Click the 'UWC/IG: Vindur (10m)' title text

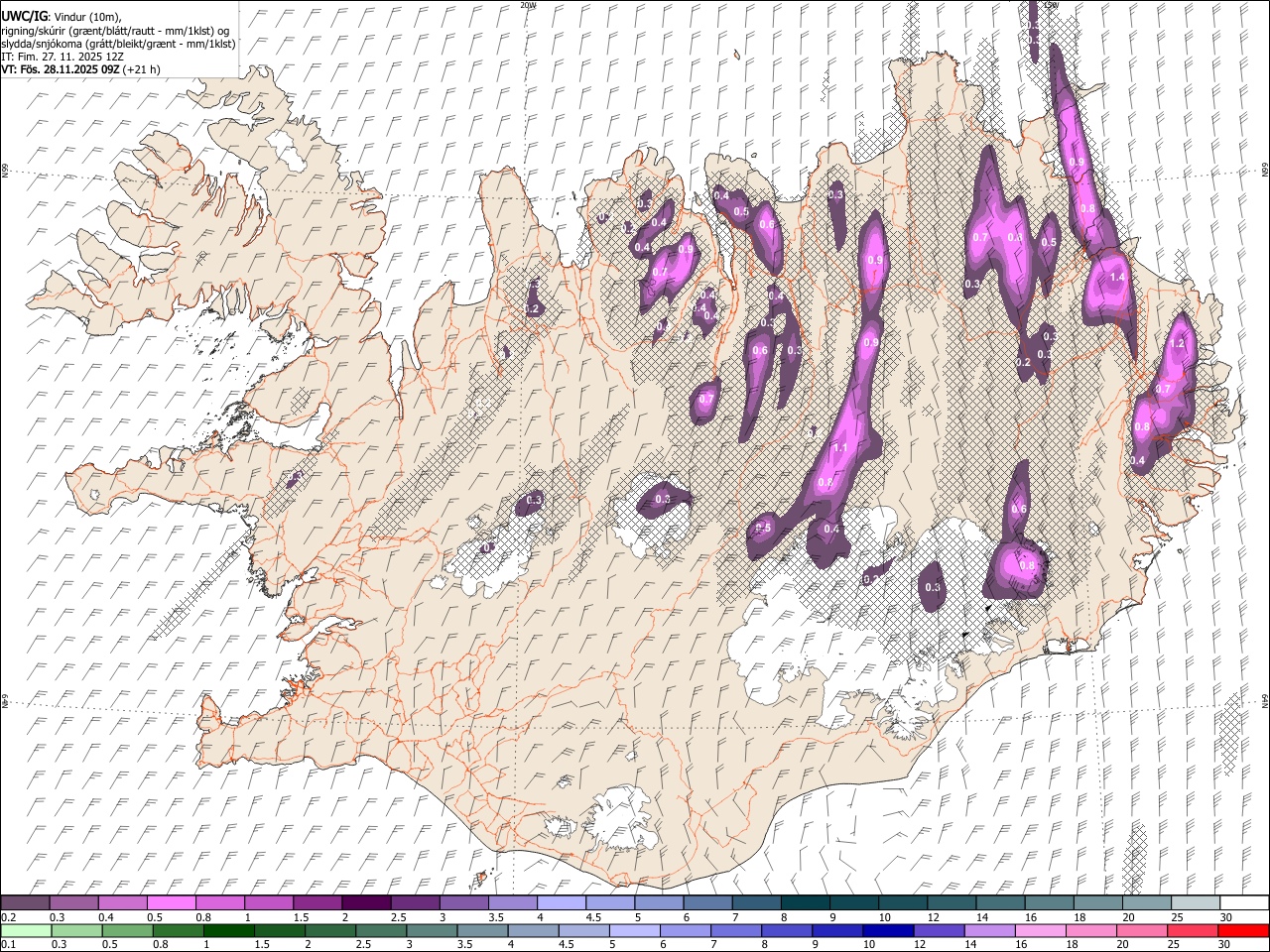pyautogui.click(x=63, y=17)
